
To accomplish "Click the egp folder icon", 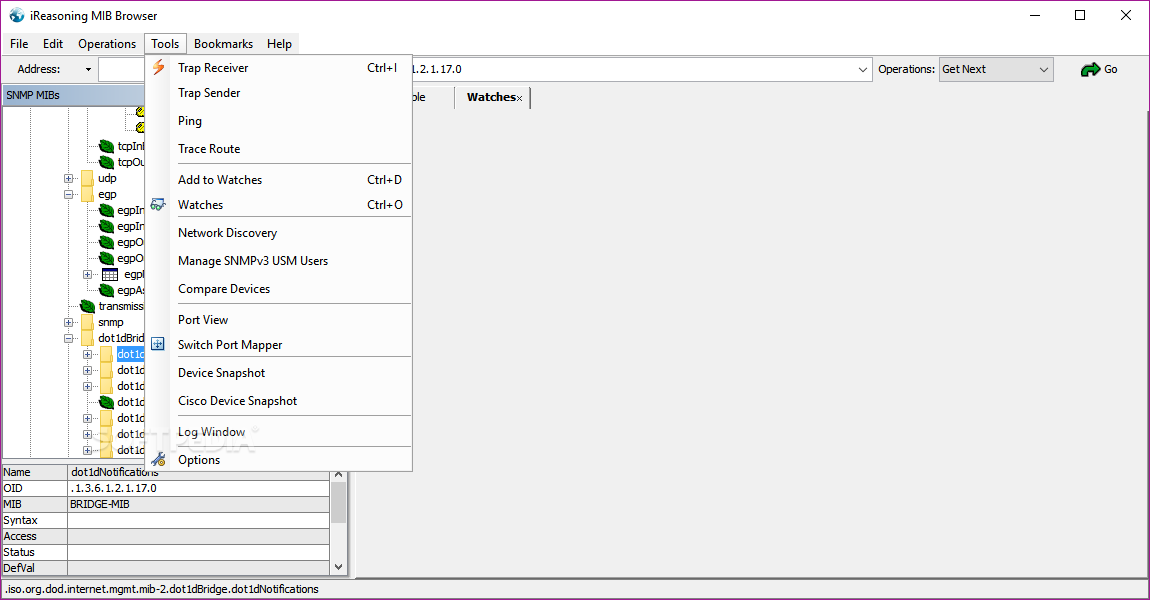I will 87,194.
